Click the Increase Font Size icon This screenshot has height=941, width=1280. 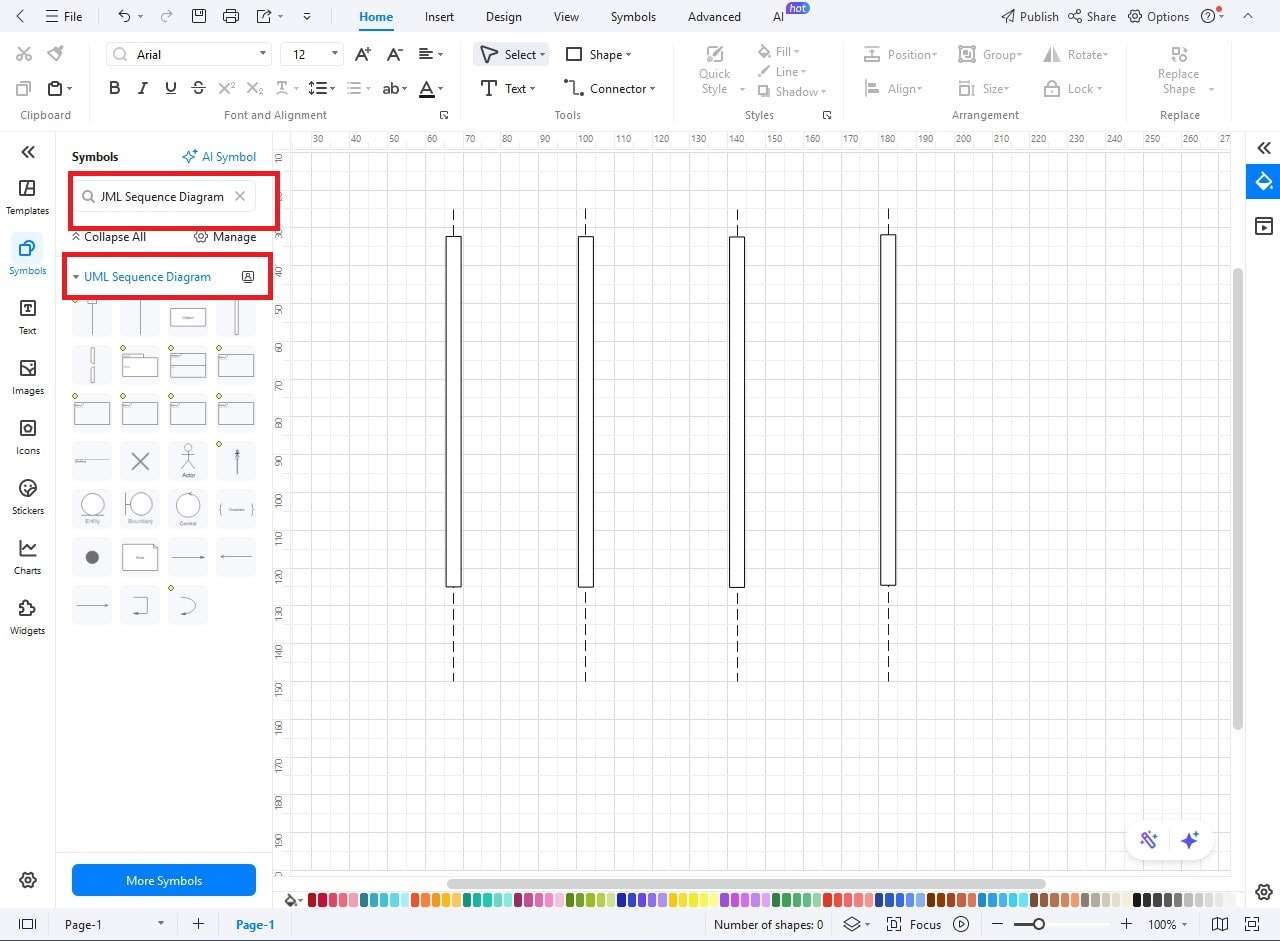pos(364,54)
